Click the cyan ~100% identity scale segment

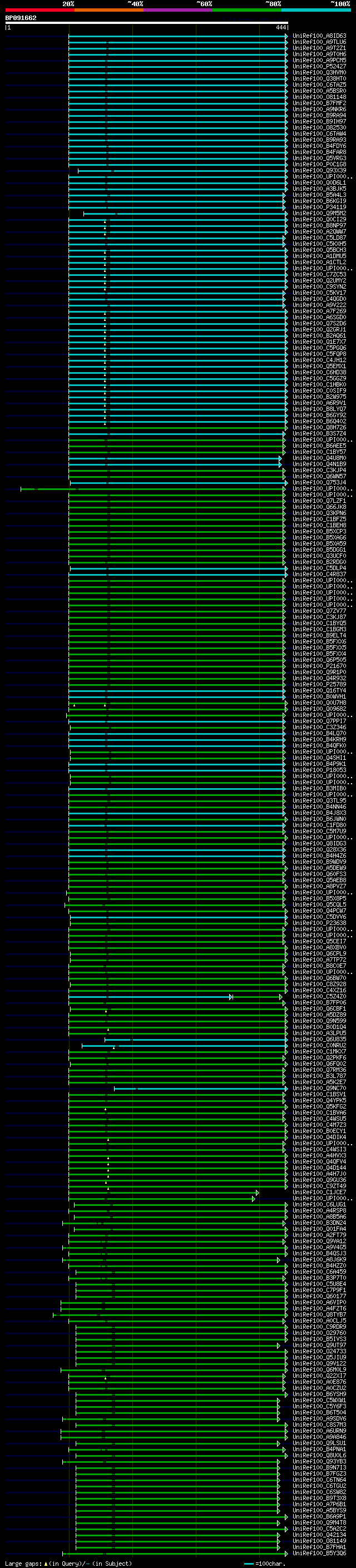click(x=316, y=10)
